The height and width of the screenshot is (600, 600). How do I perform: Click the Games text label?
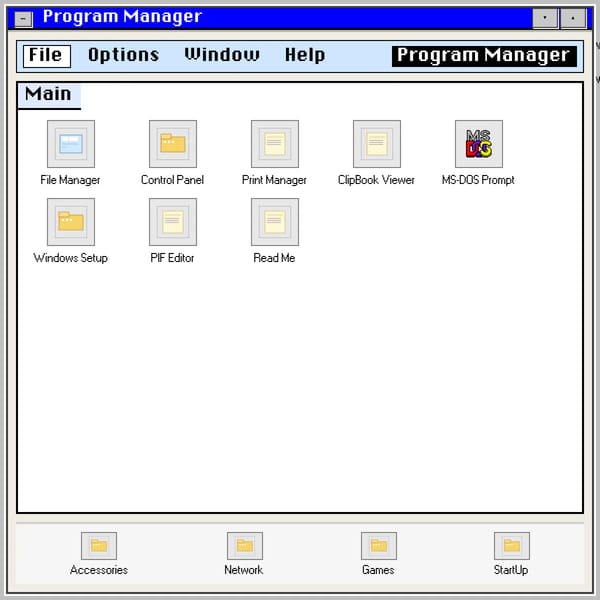click(378, 570)
